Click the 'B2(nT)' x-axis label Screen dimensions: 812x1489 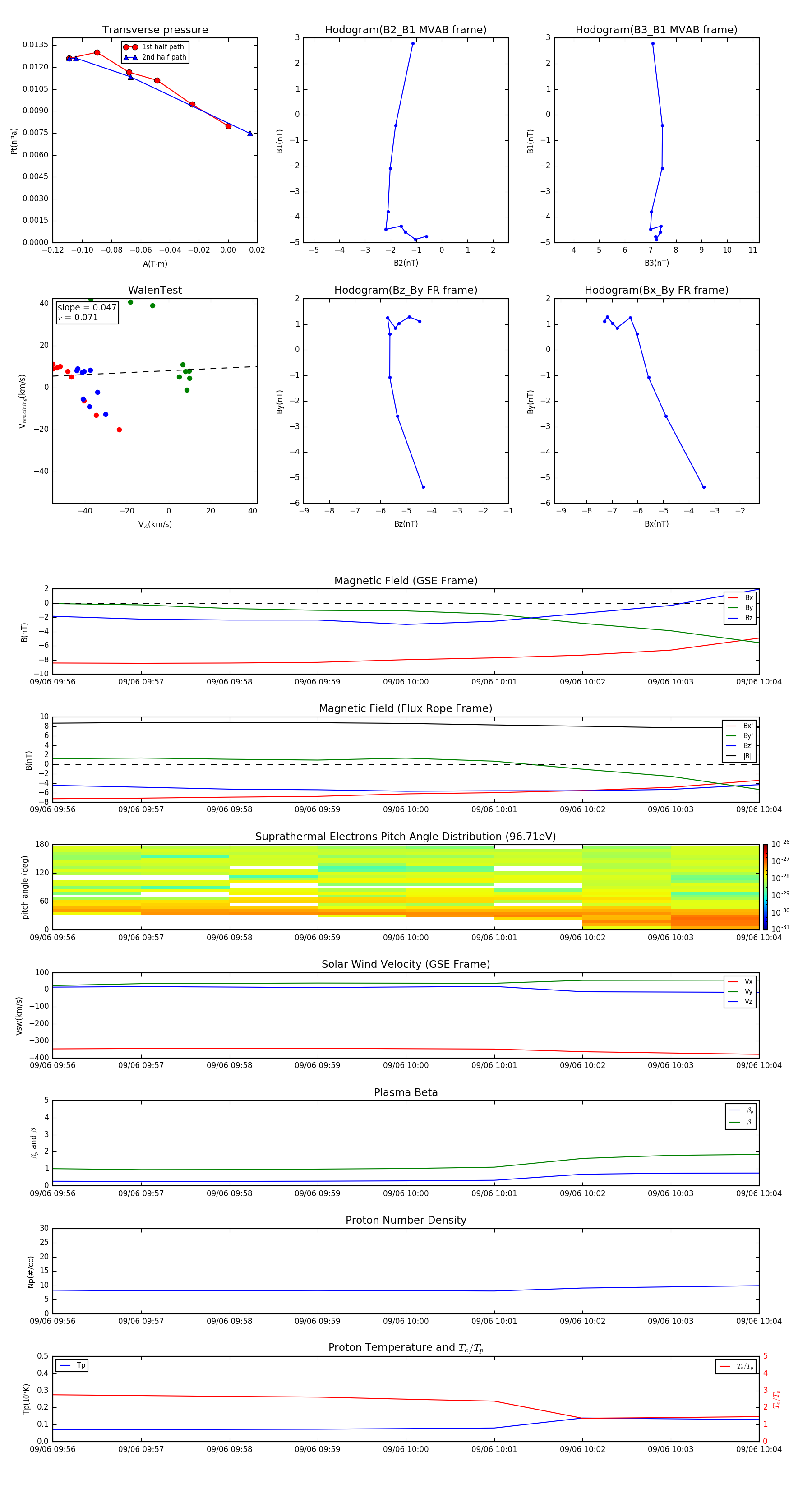point(406,263)
